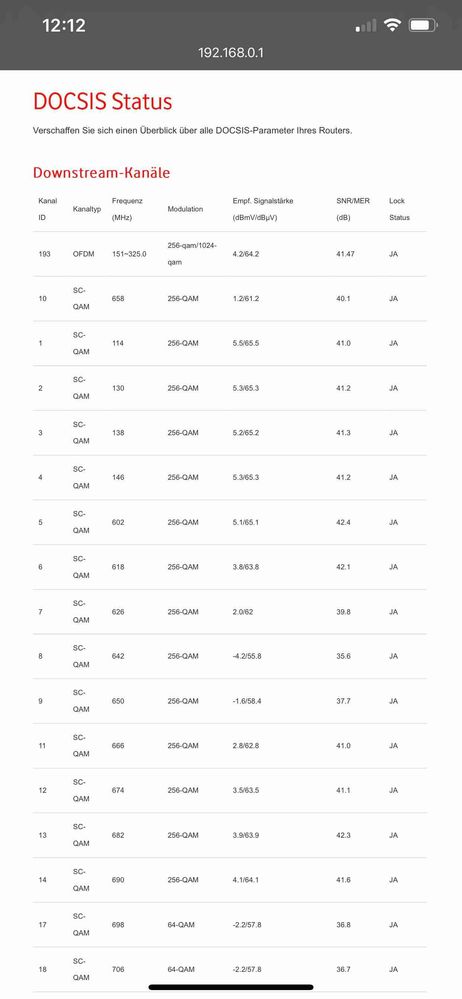Screen dimensions: 462x999
Task: Tap the Kanal ID column header
Action: tap(48, 209)
